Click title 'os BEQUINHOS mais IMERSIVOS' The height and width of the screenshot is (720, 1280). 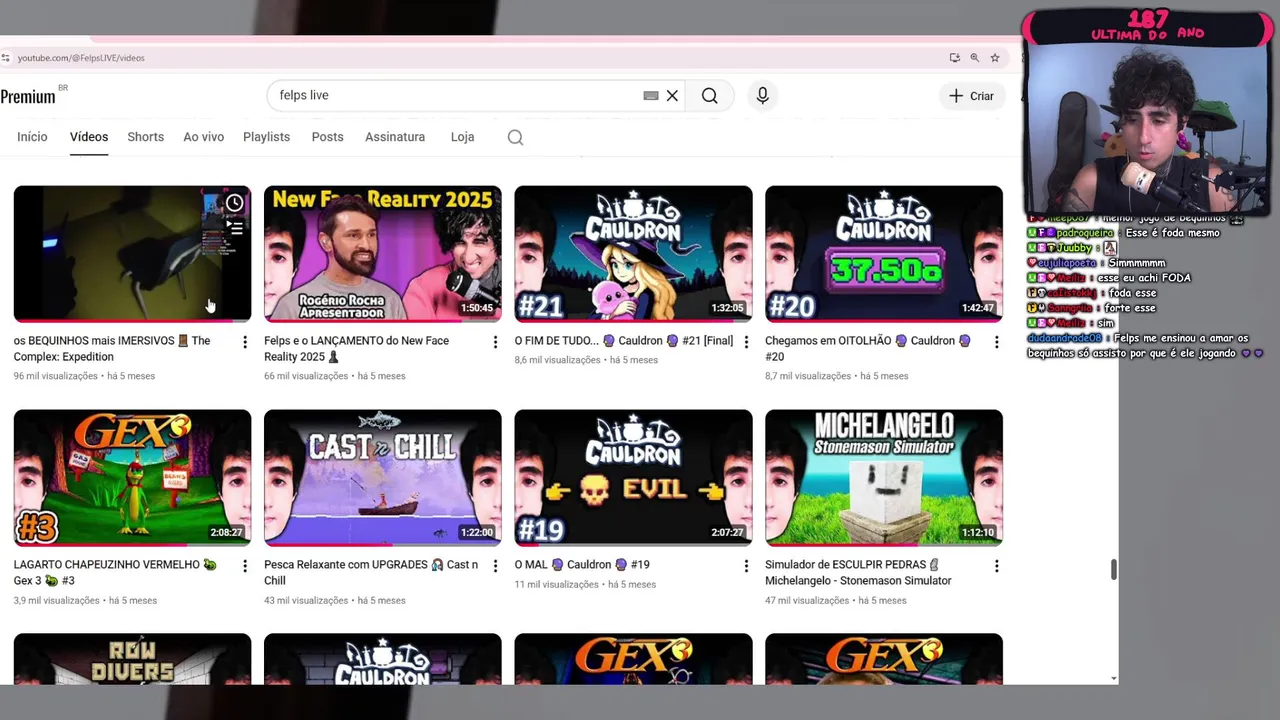(112, 349)
